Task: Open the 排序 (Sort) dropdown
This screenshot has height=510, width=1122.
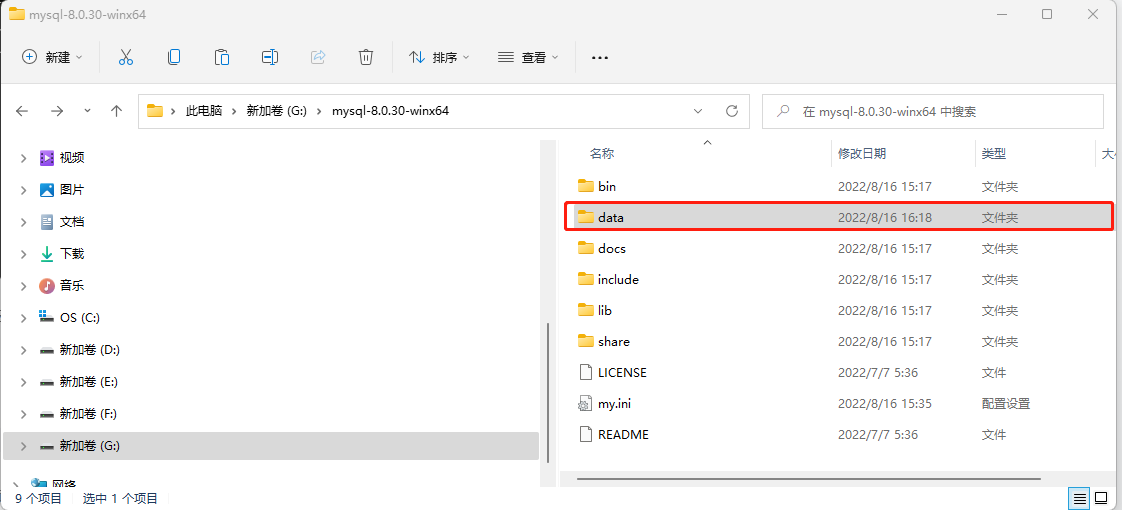Action: pos(439,57)
